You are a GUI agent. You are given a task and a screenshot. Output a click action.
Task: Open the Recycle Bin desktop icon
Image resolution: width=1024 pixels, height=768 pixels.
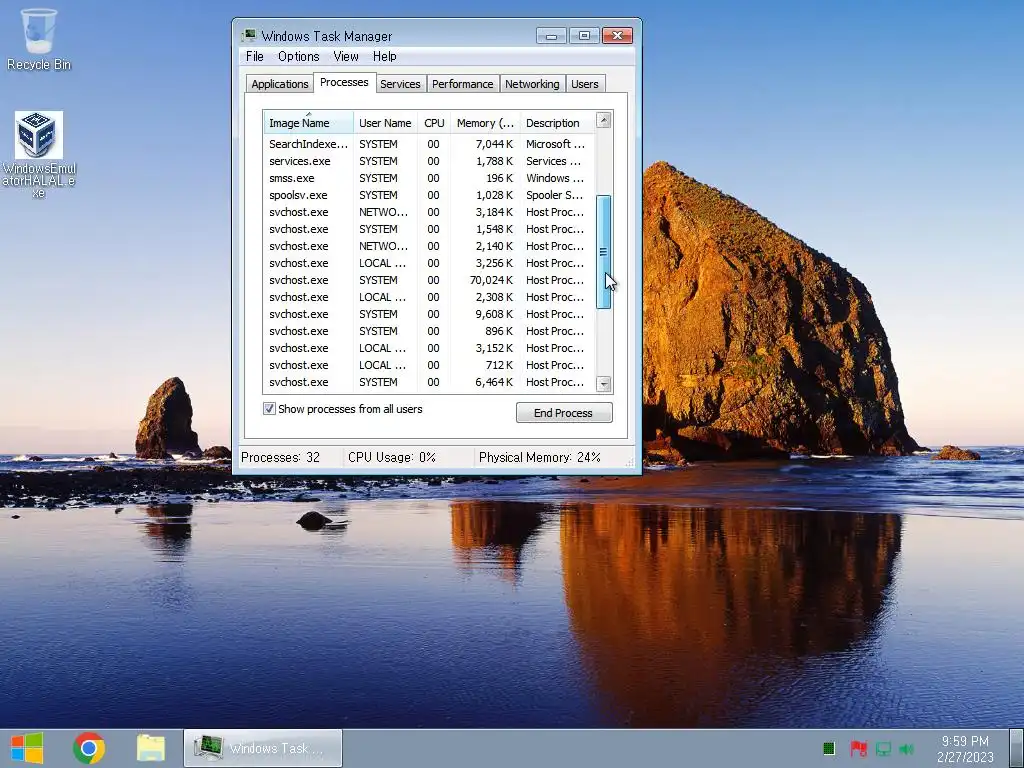pyautogui.click(x=39, y=39)
